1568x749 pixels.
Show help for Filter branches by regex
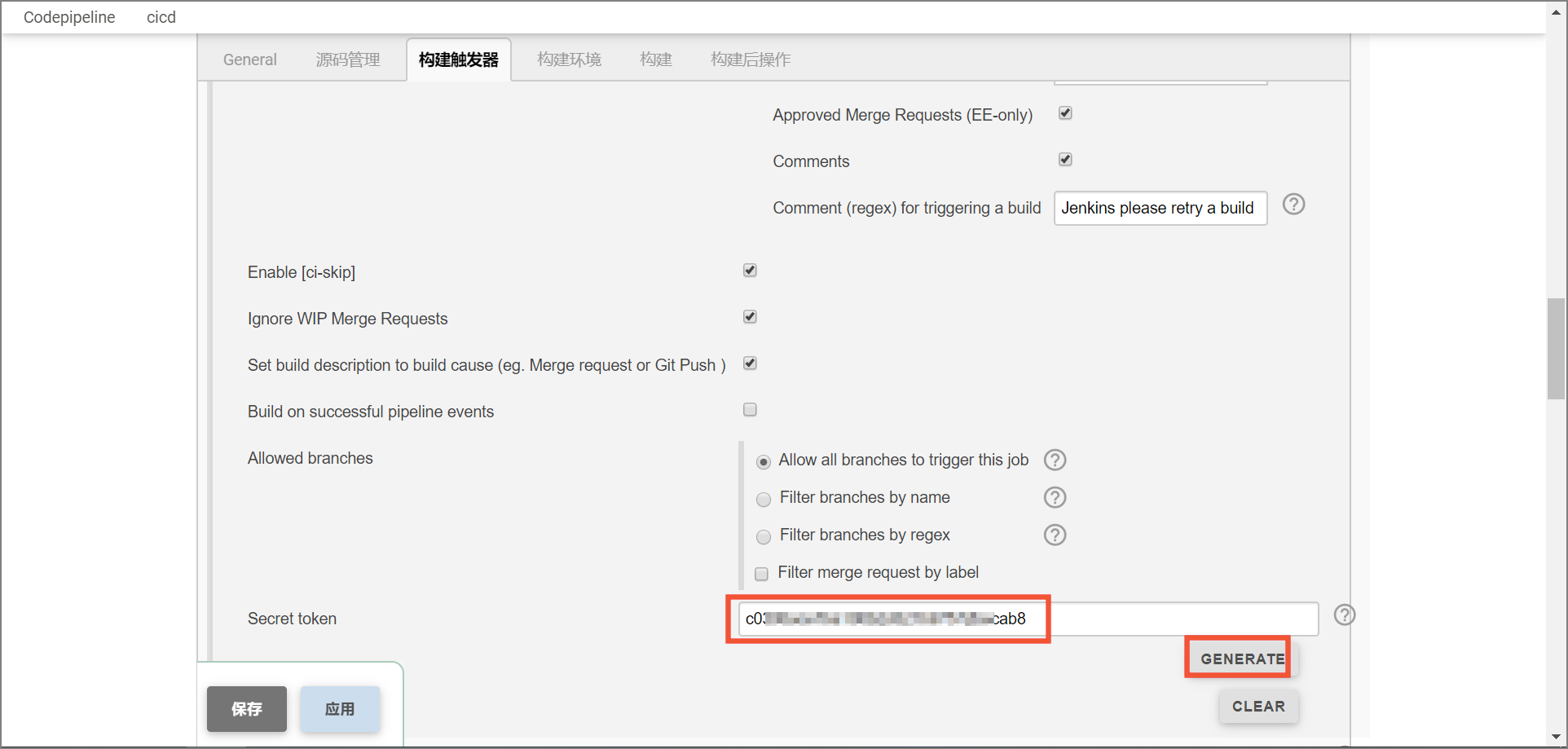[1055, 535]
